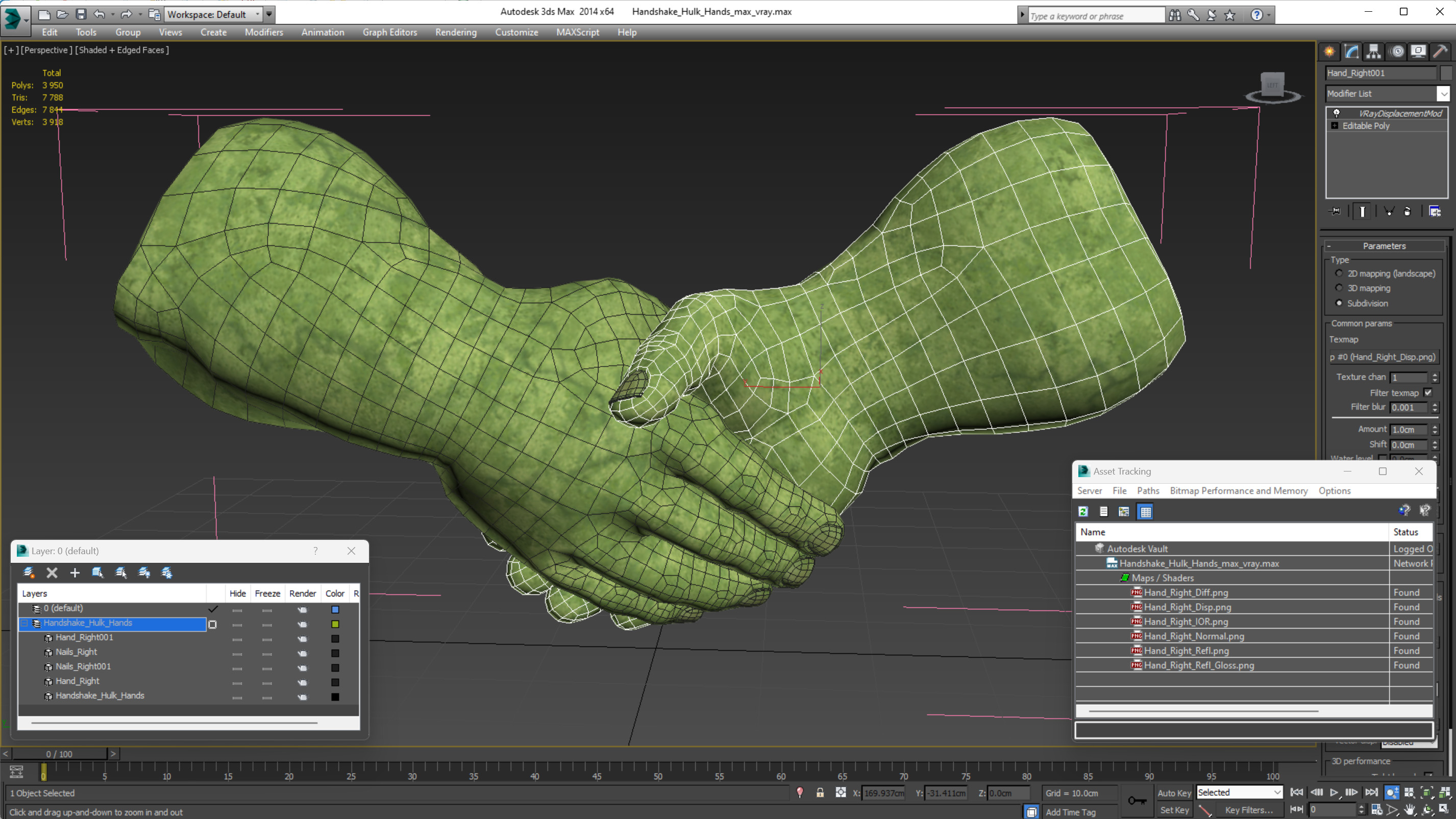Viewport: 1456px width, 819px height.
Task: Click the Pin Stack icon
Action: [x=1336, y=211]
